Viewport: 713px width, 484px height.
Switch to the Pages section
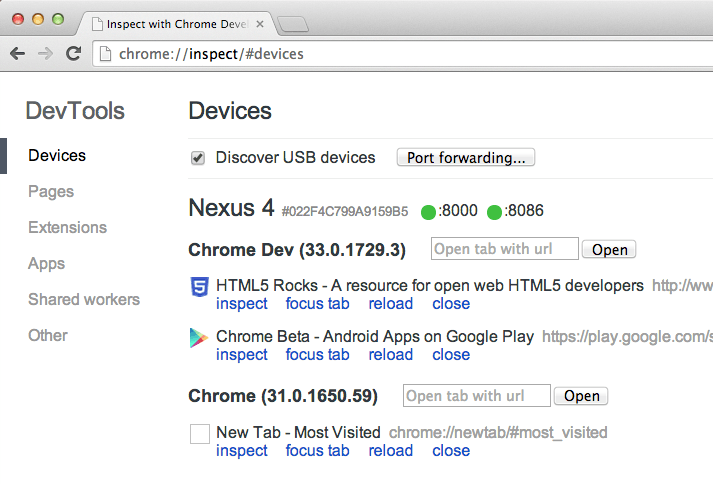[x=51, y=192]
